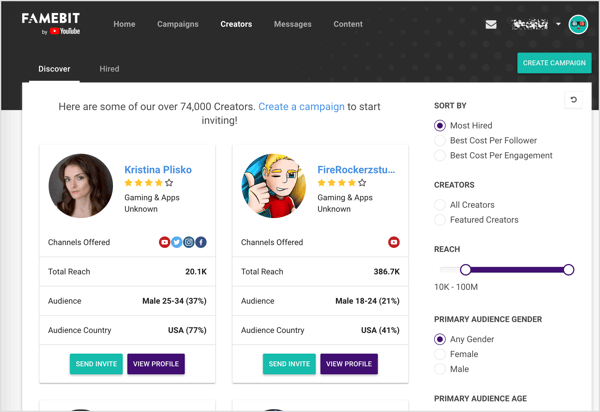The width and height of the screenshot is (600, 412).
Task: Click 'USA (41%)' audience country value
Action: (380, 330)
